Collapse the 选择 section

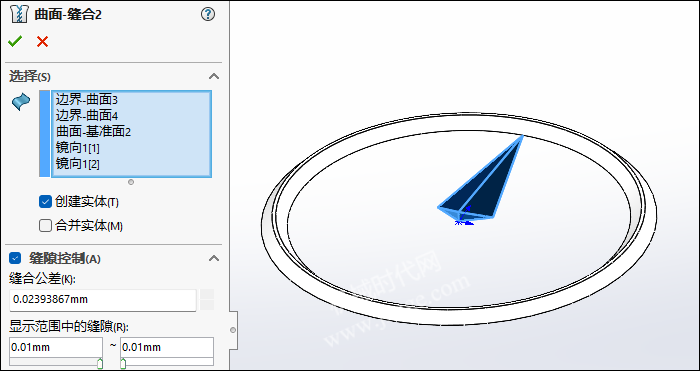(214, 76)
